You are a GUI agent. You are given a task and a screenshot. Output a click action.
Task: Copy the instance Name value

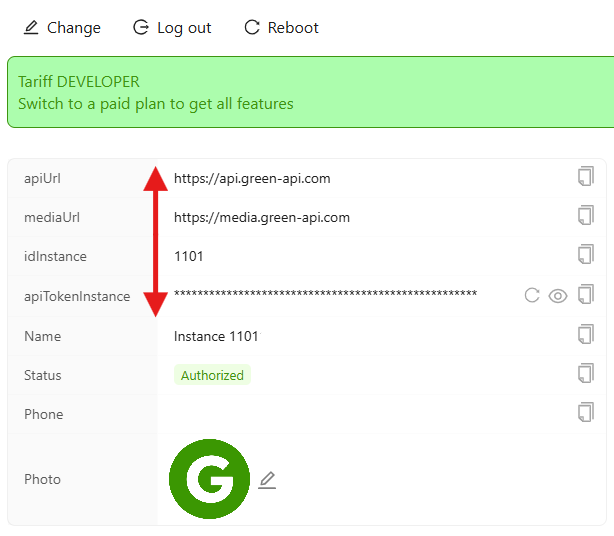coord(585,334)
